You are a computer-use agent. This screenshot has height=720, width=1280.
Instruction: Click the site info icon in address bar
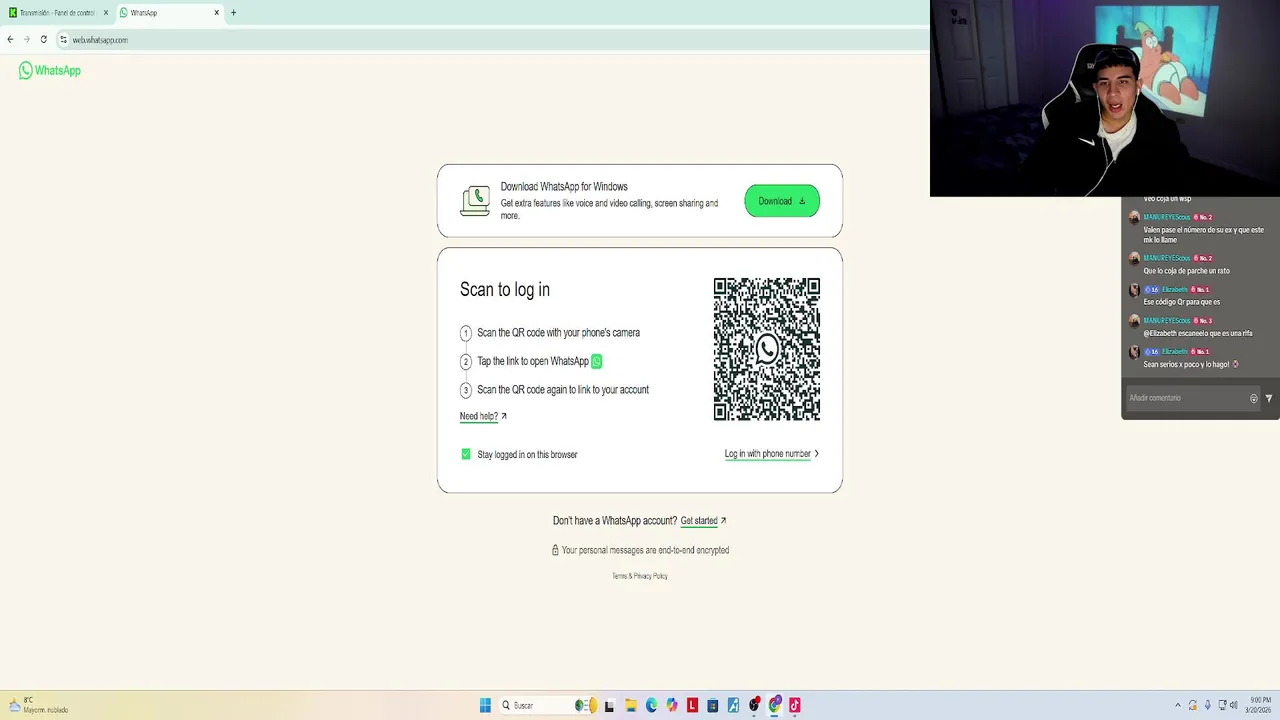(x=63, y=40)
